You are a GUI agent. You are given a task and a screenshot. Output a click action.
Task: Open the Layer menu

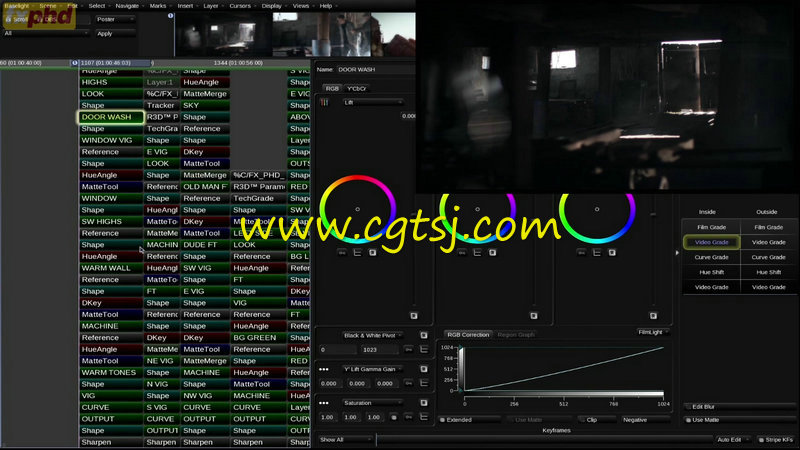coord(211,6)
